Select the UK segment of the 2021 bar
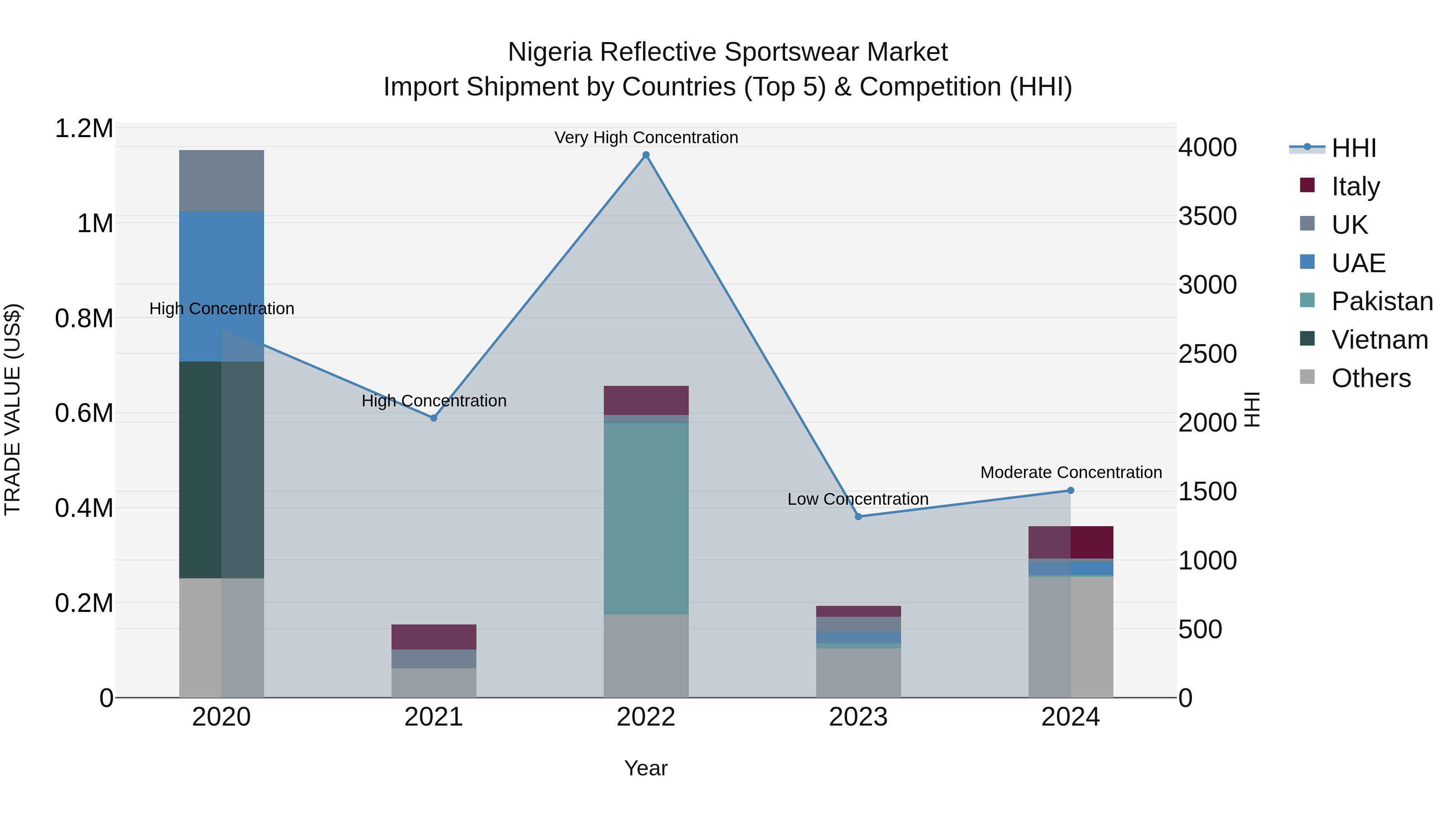This screenshot has width=1456, height=819. pos(434,659)
